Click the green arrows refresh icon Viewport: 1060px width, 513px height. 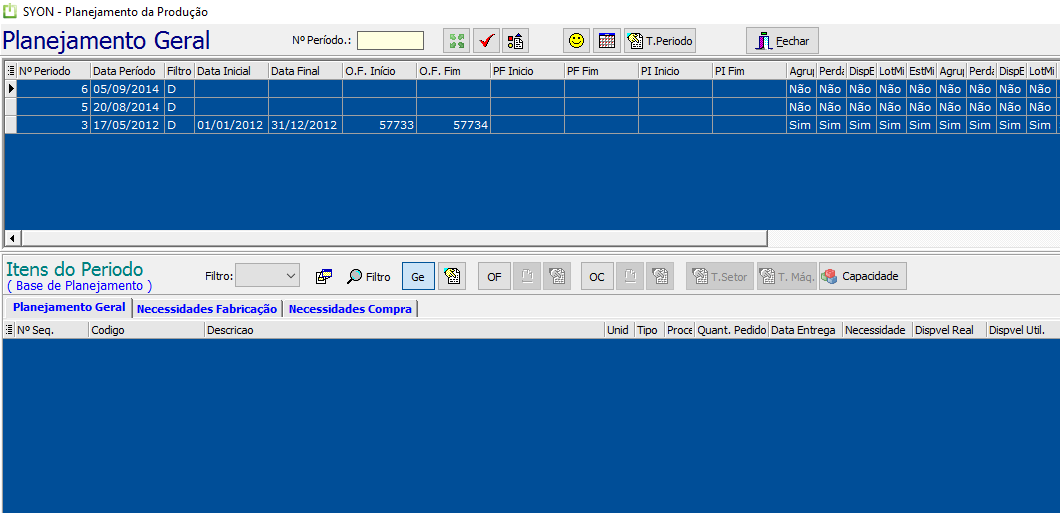[x=457, y=41]
